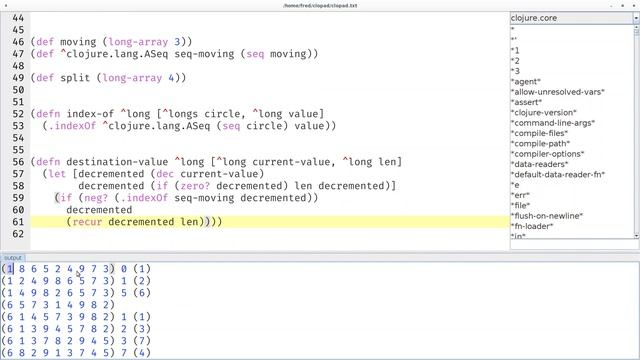The image size is (640, 360).
Task: Click line number 56 in gutter
Action: pos(18,162)
